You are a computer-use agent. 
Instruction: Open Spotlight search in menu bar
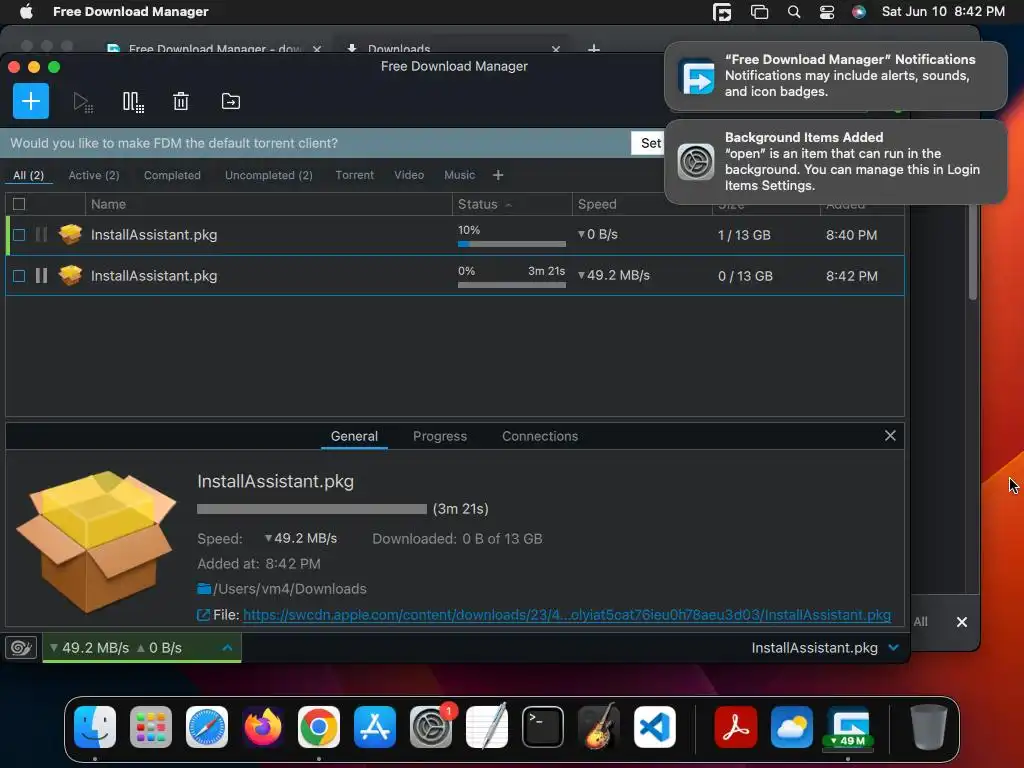[x=793, y=12]
